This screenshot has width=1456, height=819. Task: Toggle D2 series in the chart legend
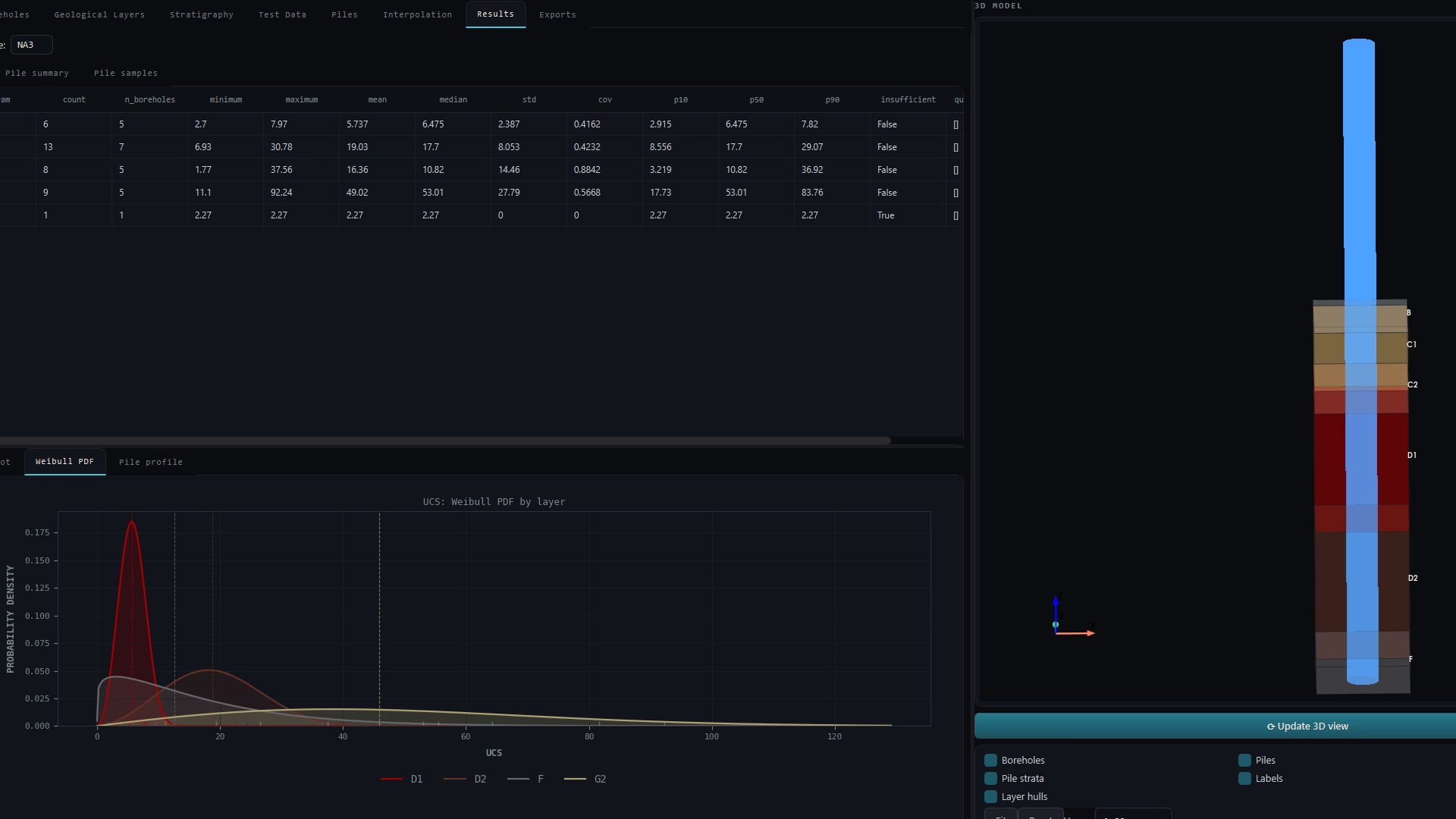click(x=465, y=779)
